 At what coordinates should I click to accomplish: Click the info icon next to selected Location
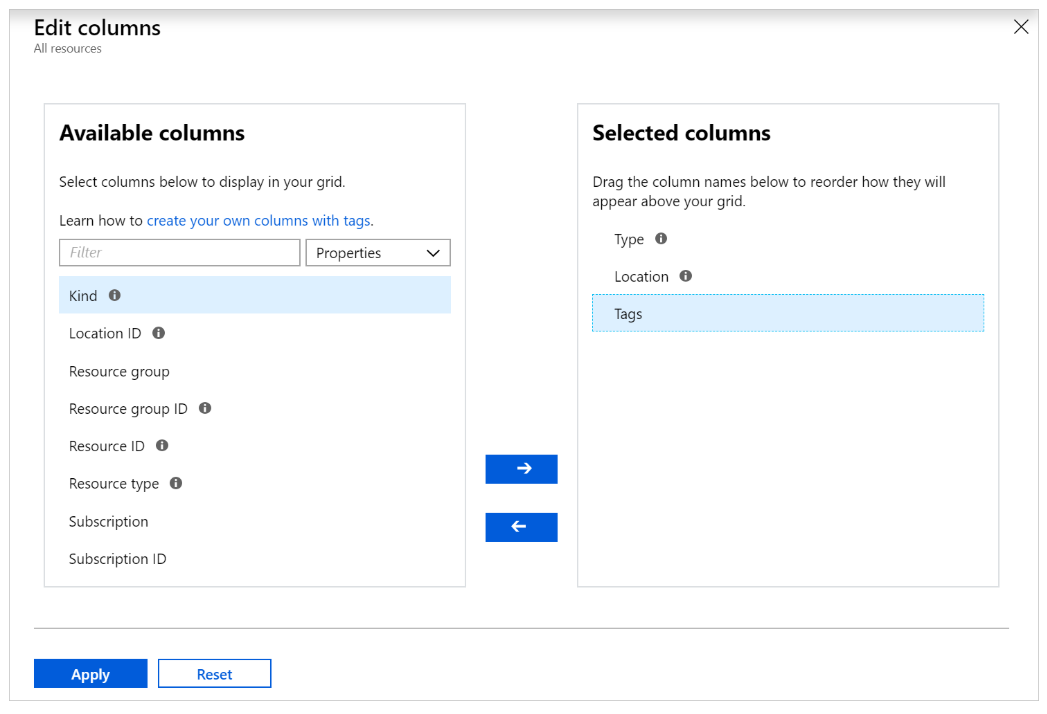686,276
